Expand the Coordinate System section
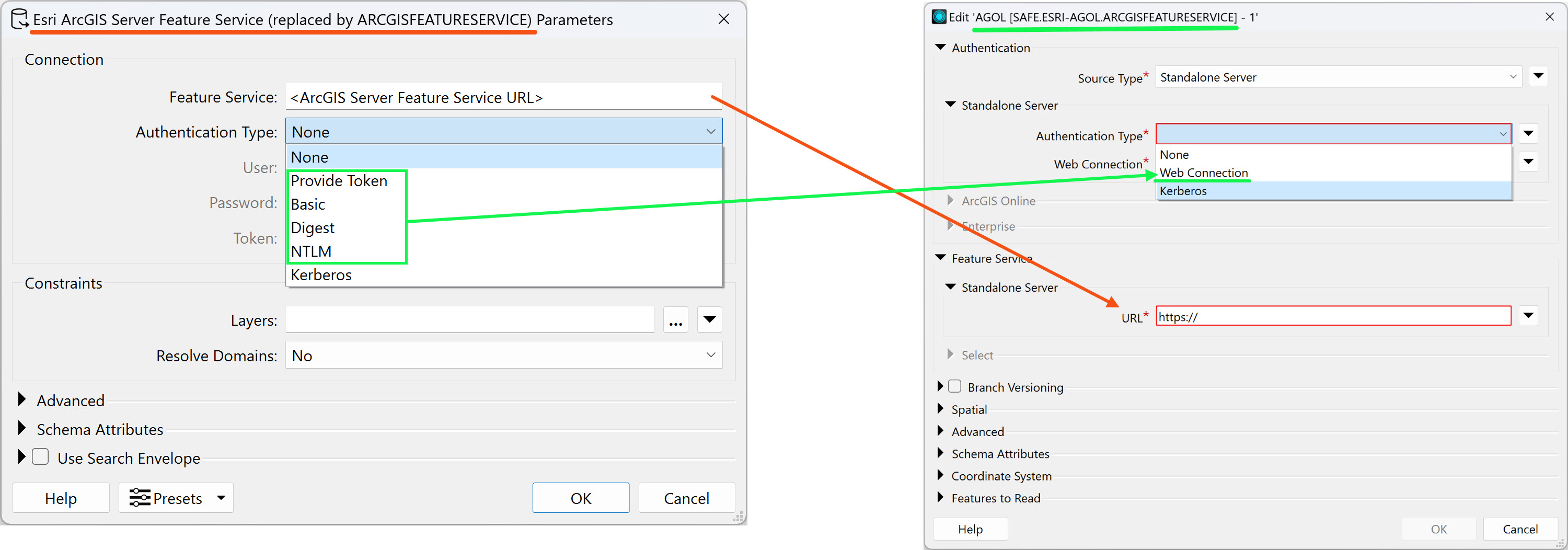Image resolution: width=1568 pixels, height=550 pixels. [x=940, y=475]
